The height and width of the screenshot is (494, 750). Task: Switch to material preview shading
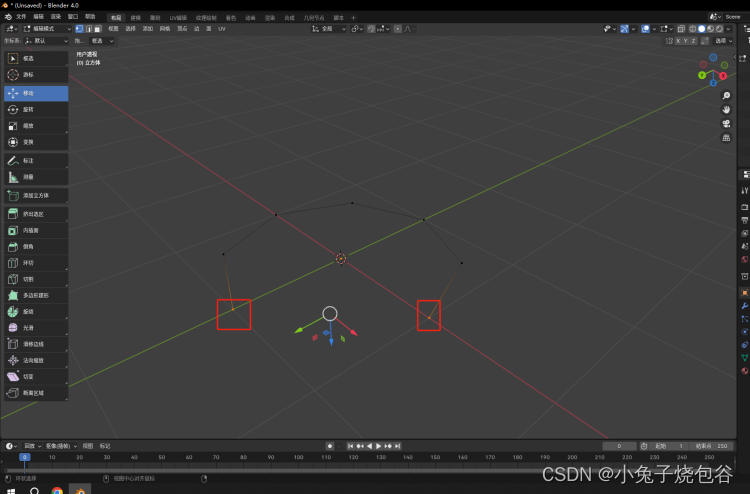[x=710, y=29]
